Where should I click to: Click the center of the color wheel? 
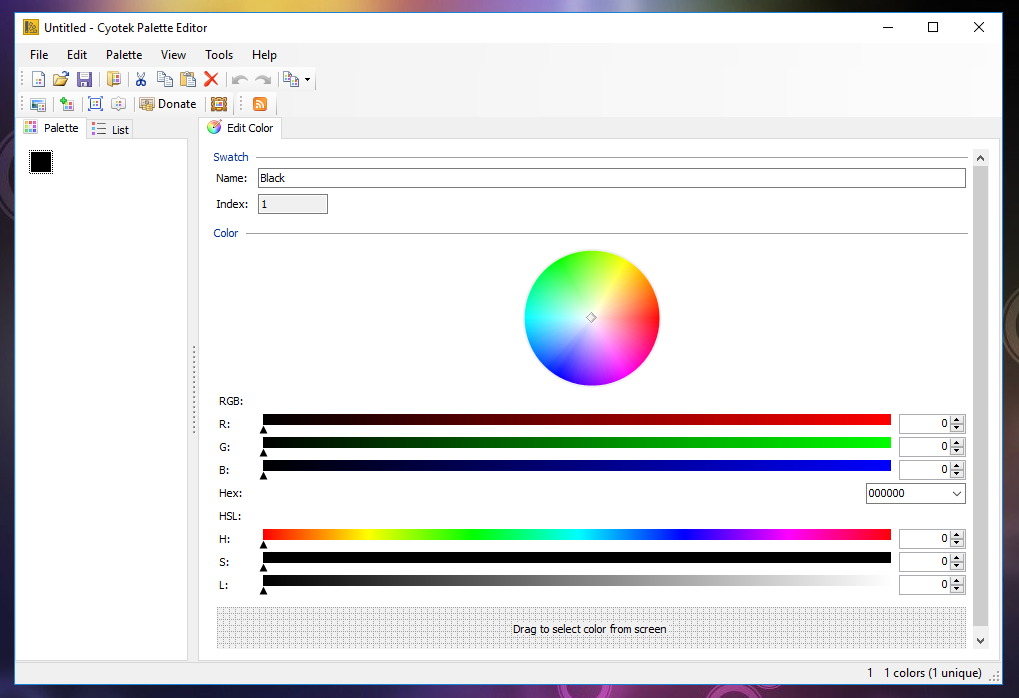[x=591, y=318]
